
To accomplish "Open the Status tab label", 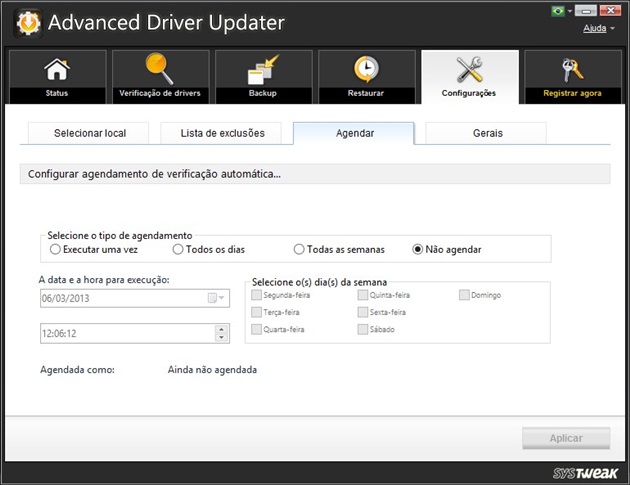I will point(57,93).
